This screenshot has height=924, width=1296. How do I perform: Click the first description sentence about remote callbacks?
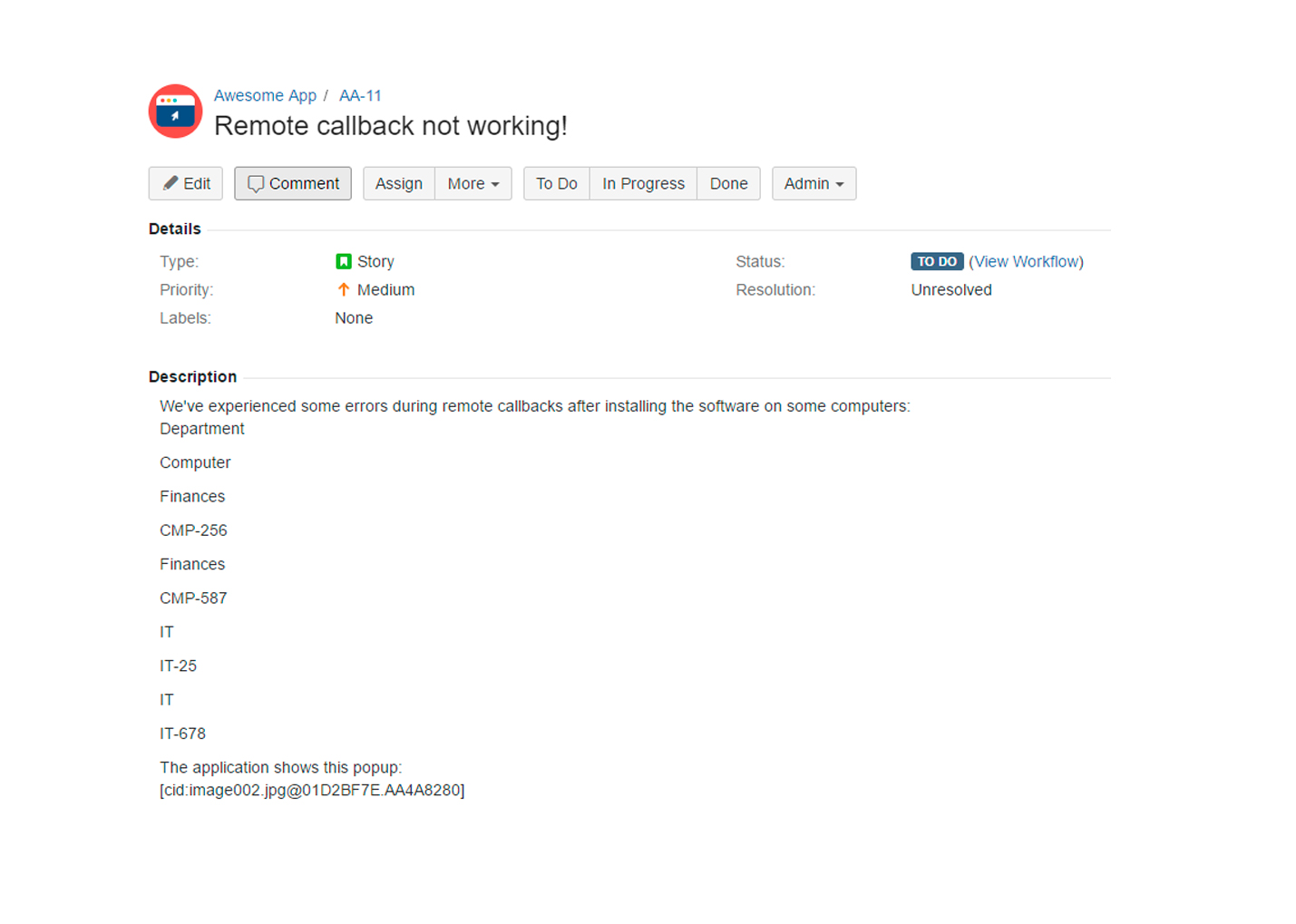[x=535, y=406]
